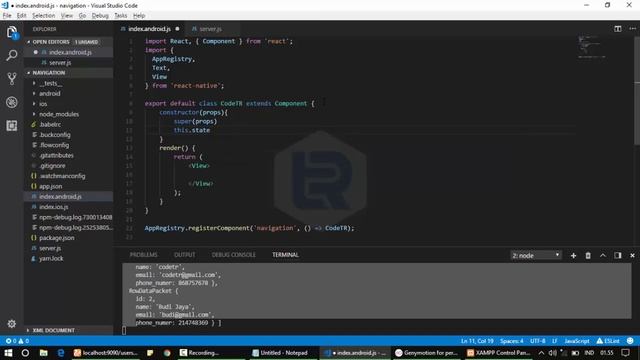The height and width of the screenshot is (360, 640).
Task: Switch to XAMPP Control Panel in taskbar
Action: (499, 353)
